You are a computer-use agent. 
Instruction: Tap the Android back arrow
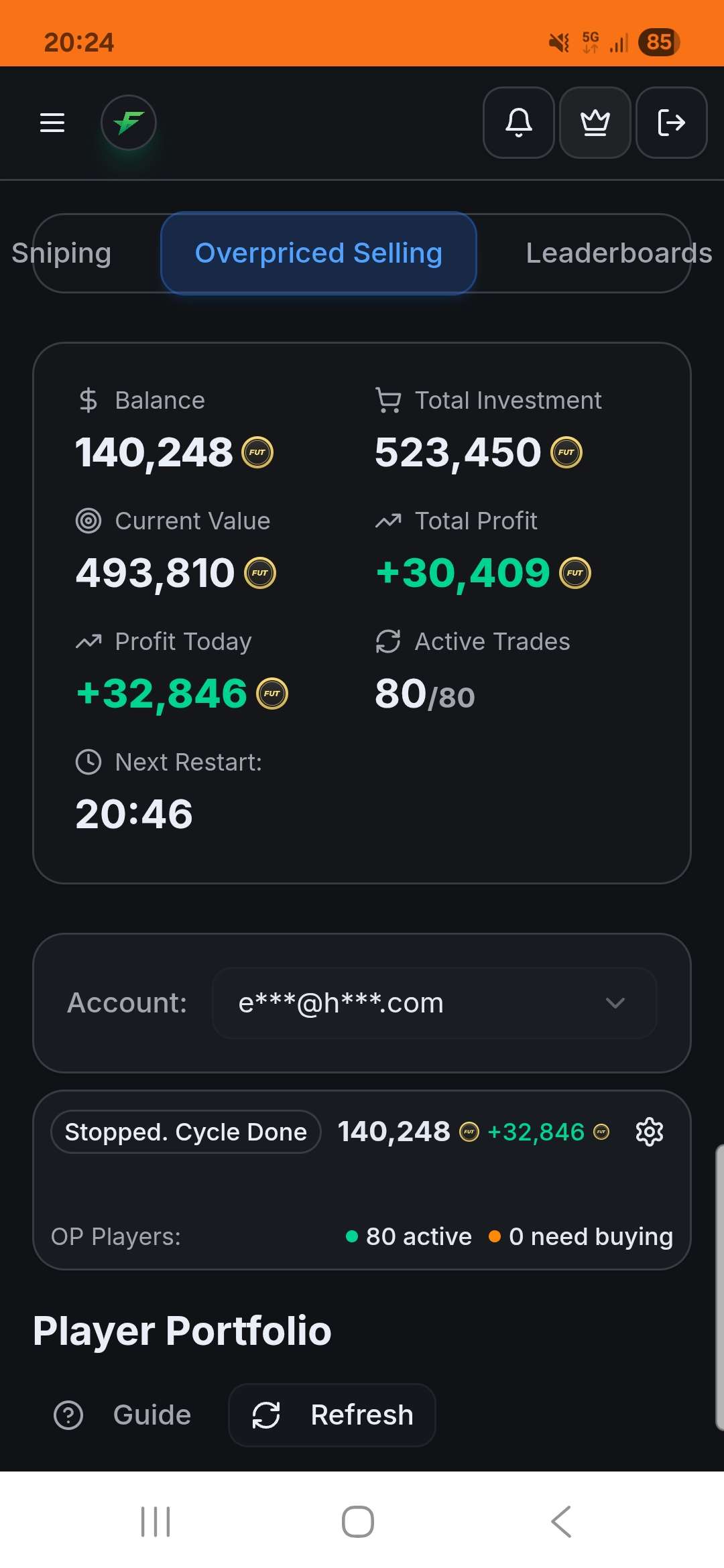coord(562,1521)
